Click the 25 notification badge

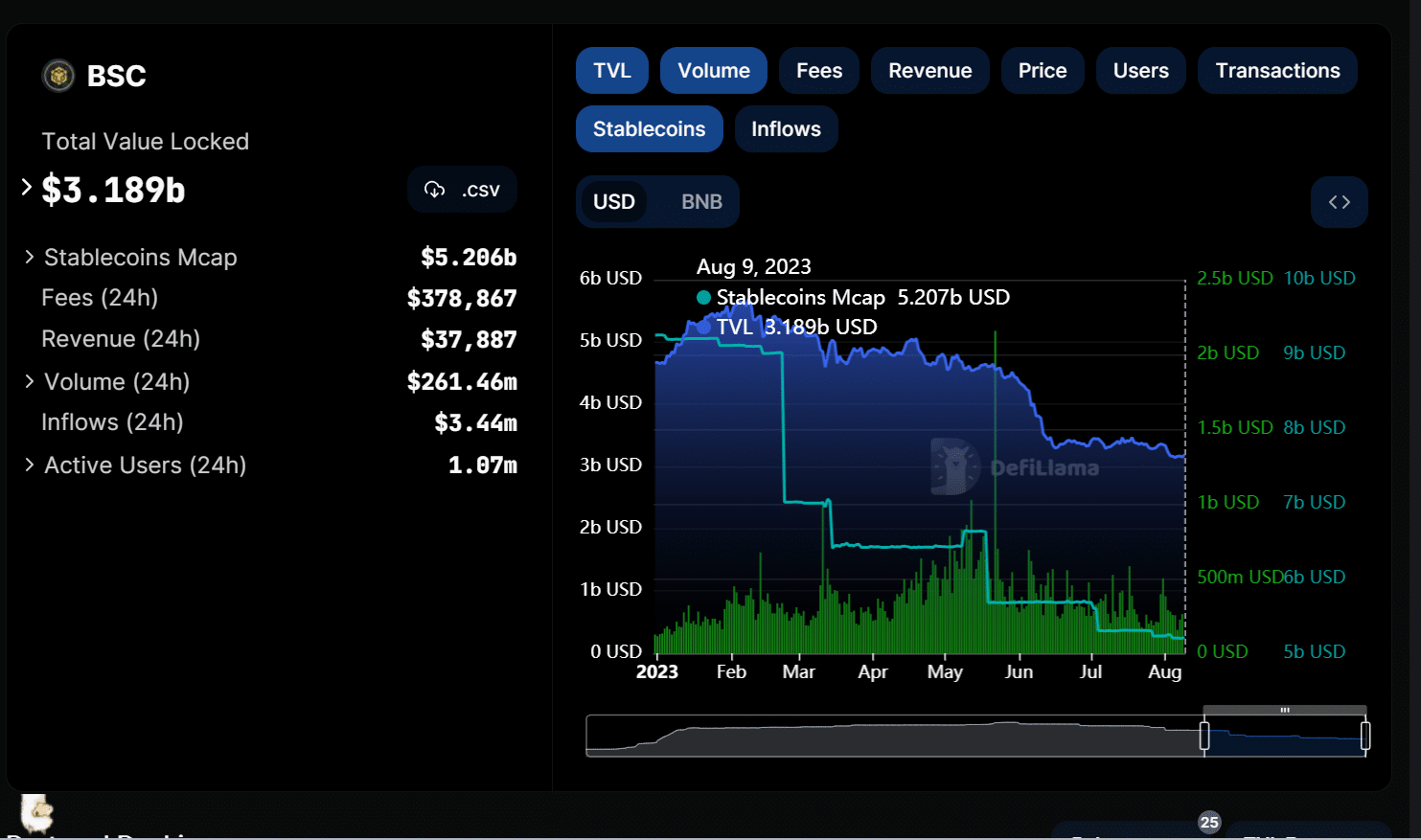click(x=1209, y=822)
